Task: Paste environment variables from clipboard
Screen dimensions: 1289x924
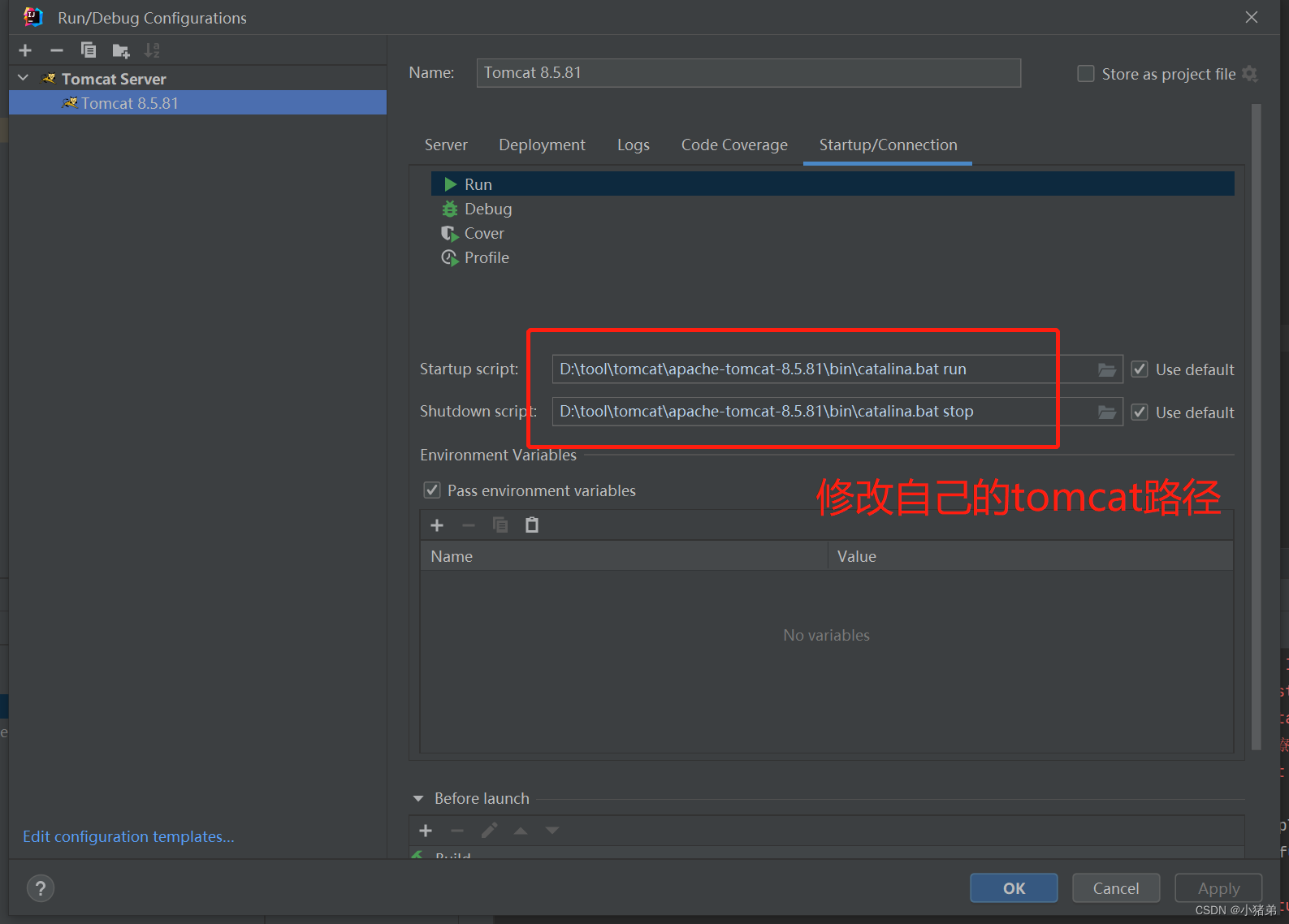Action: point(532,525)
